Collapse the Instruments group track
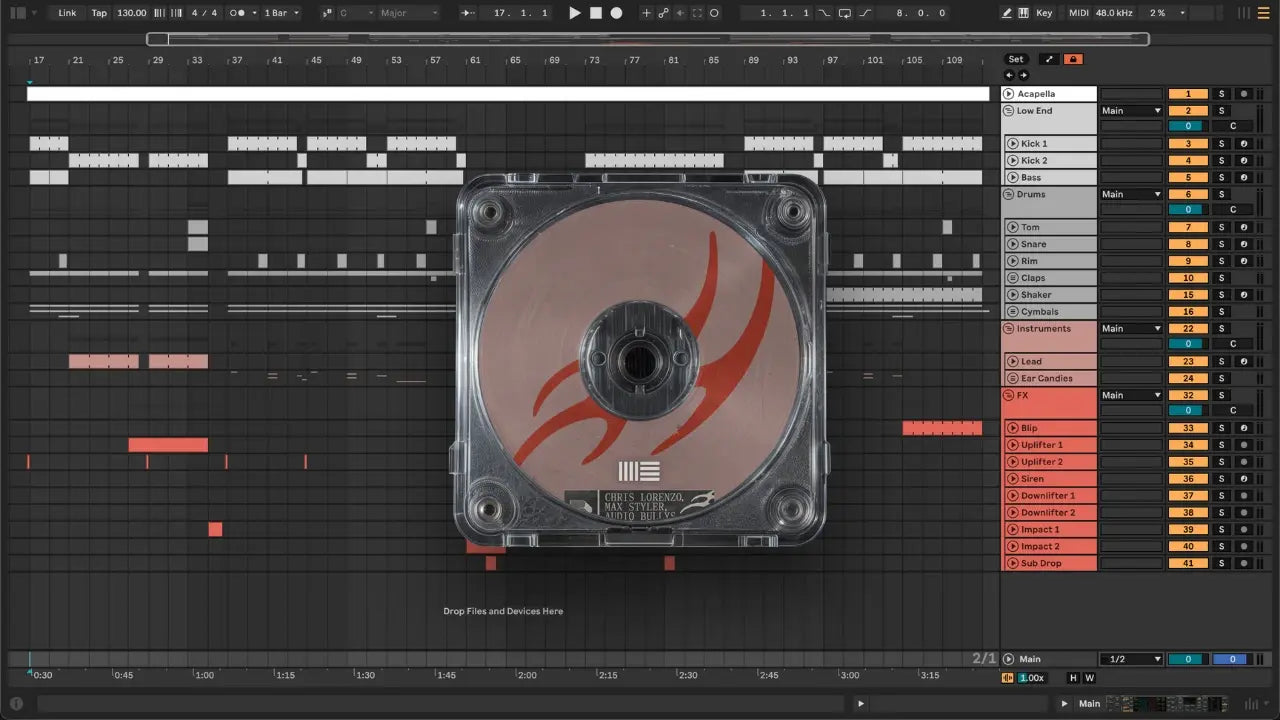 (1009, 328)
